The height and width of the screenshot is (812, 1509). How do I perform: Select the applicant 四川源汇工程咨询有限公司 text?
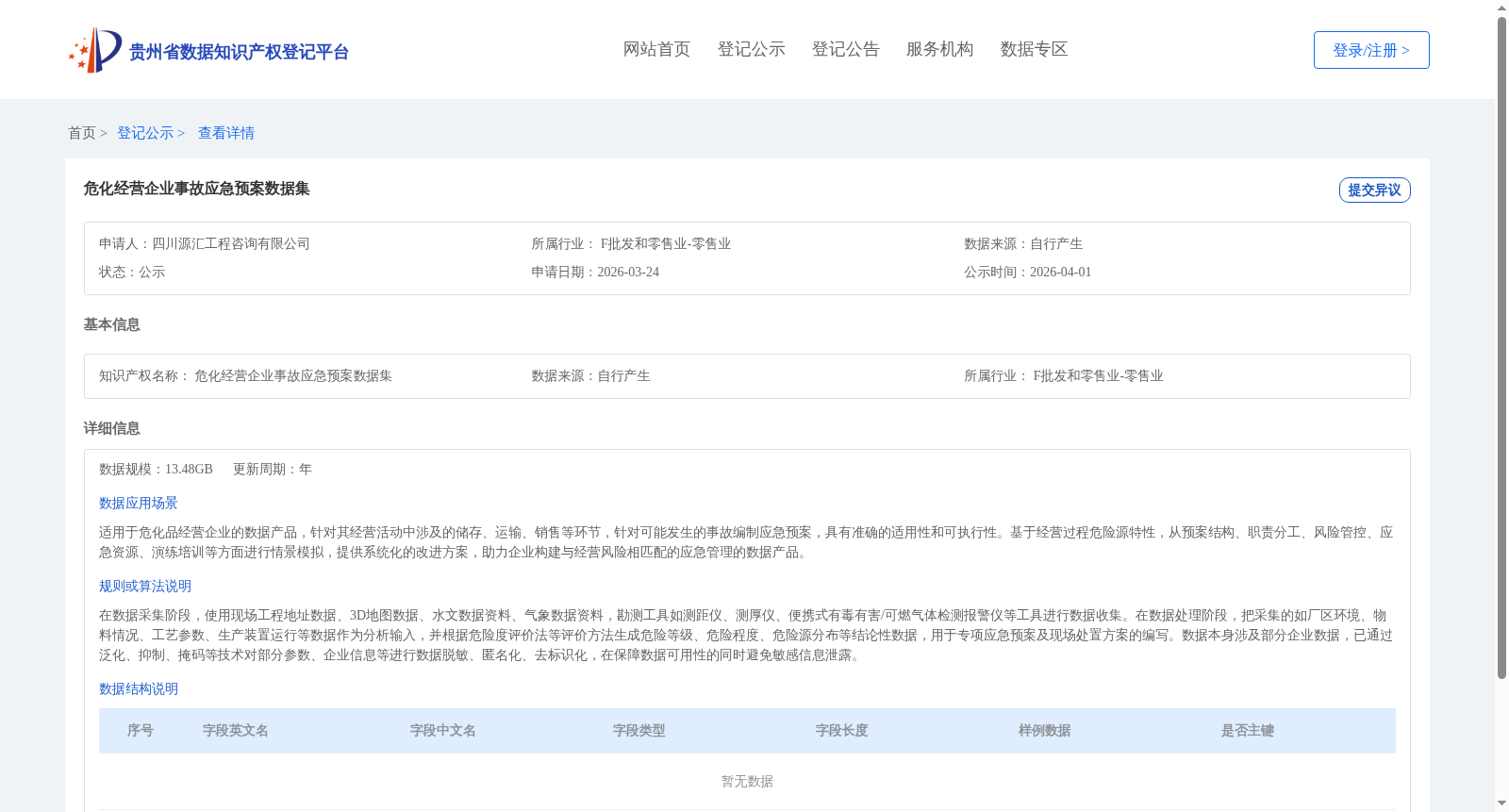tap(231, 243)
